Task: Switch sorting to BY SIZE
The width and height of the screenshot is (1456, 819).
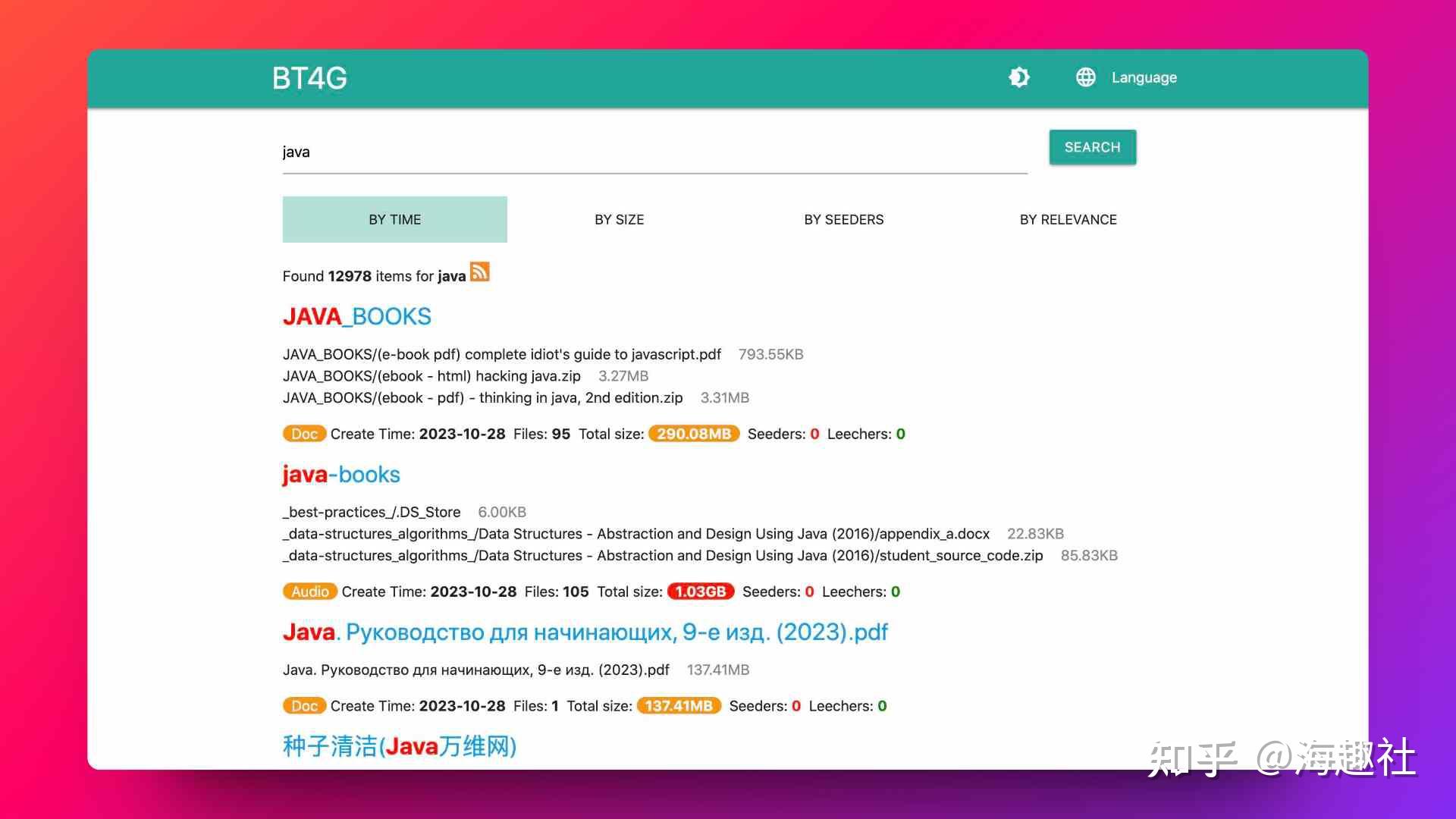Action: (x=619, y=219)
